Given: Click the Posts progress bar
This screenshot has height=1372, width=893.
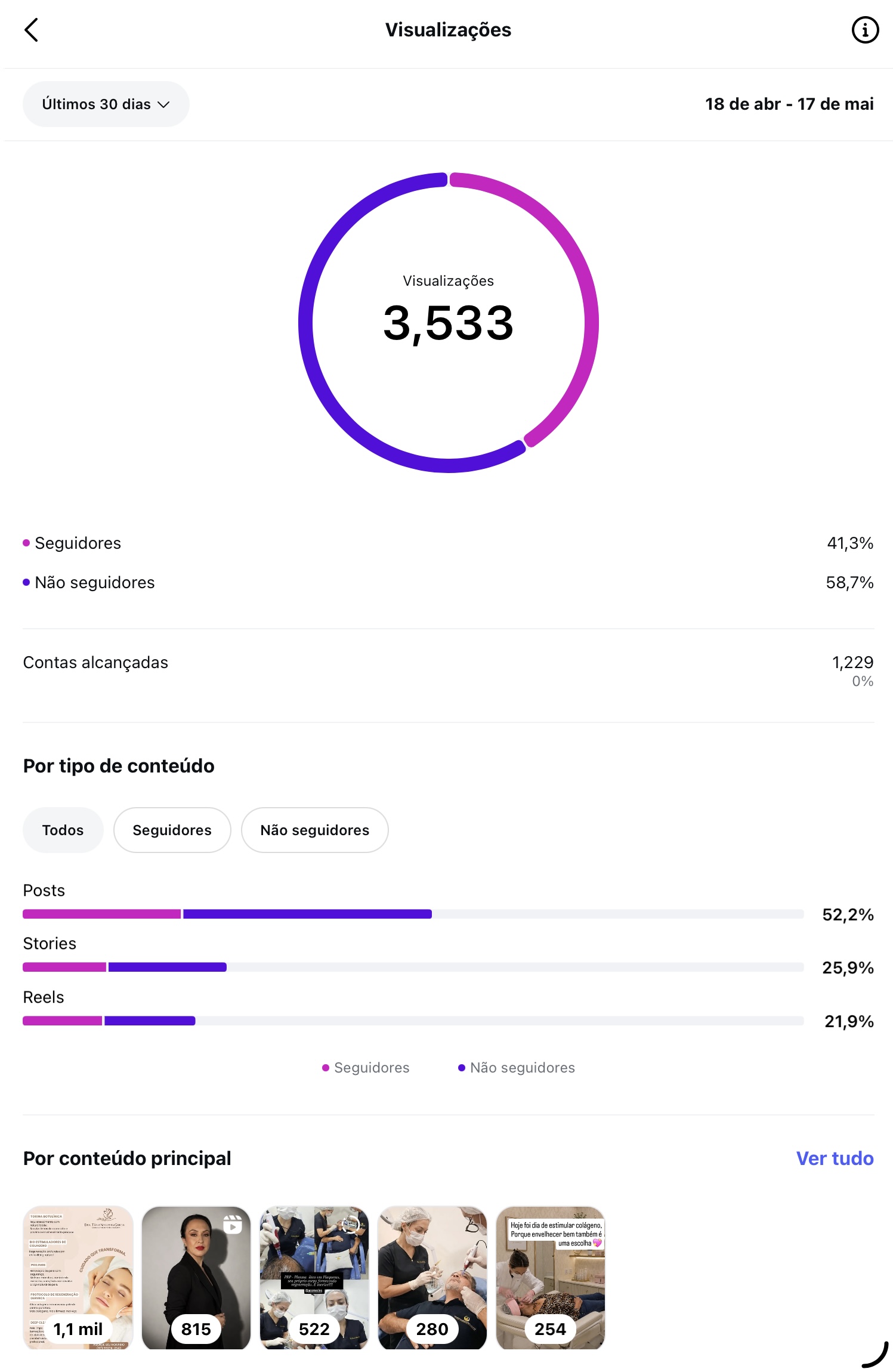Looking at the screenshot, I should (x=413, y=914).
